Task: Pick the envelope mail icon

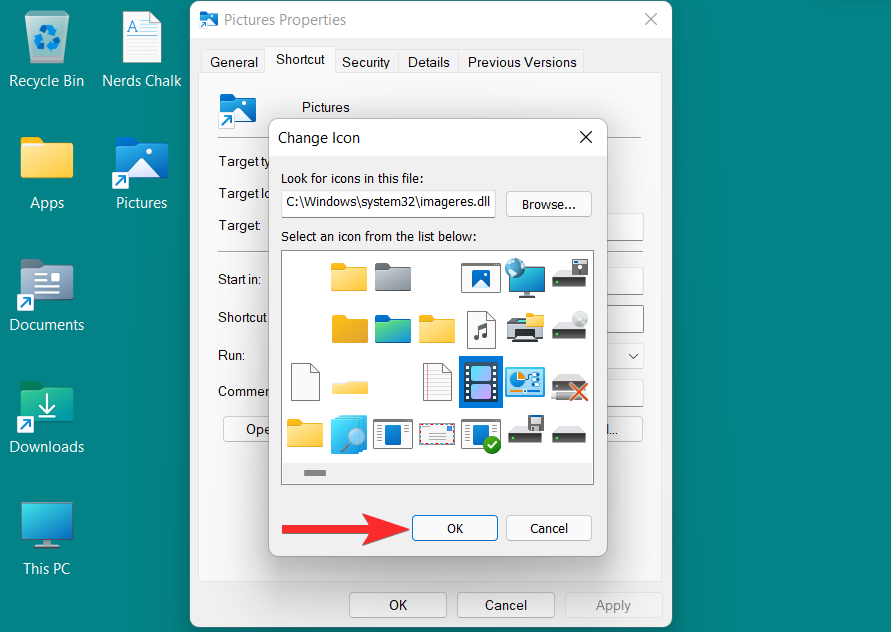Action: pyautogui.click(x=437, y=435)
